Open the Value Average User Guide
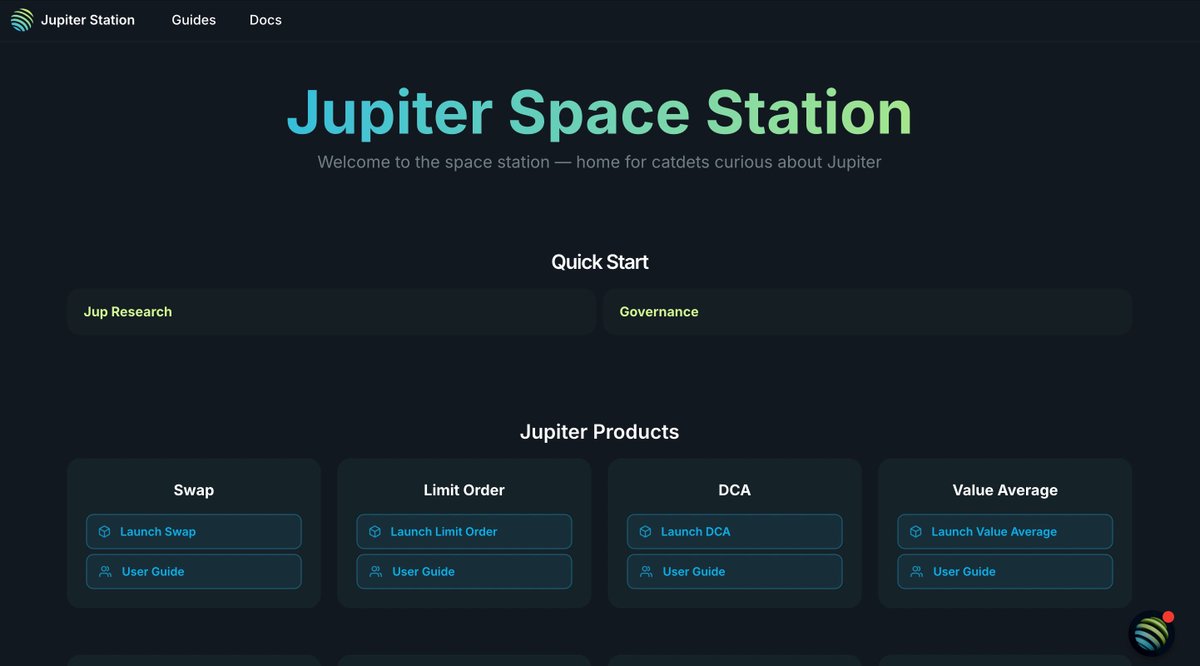The width and height of the screenshot is (1200, 666). pos(1005,572)
